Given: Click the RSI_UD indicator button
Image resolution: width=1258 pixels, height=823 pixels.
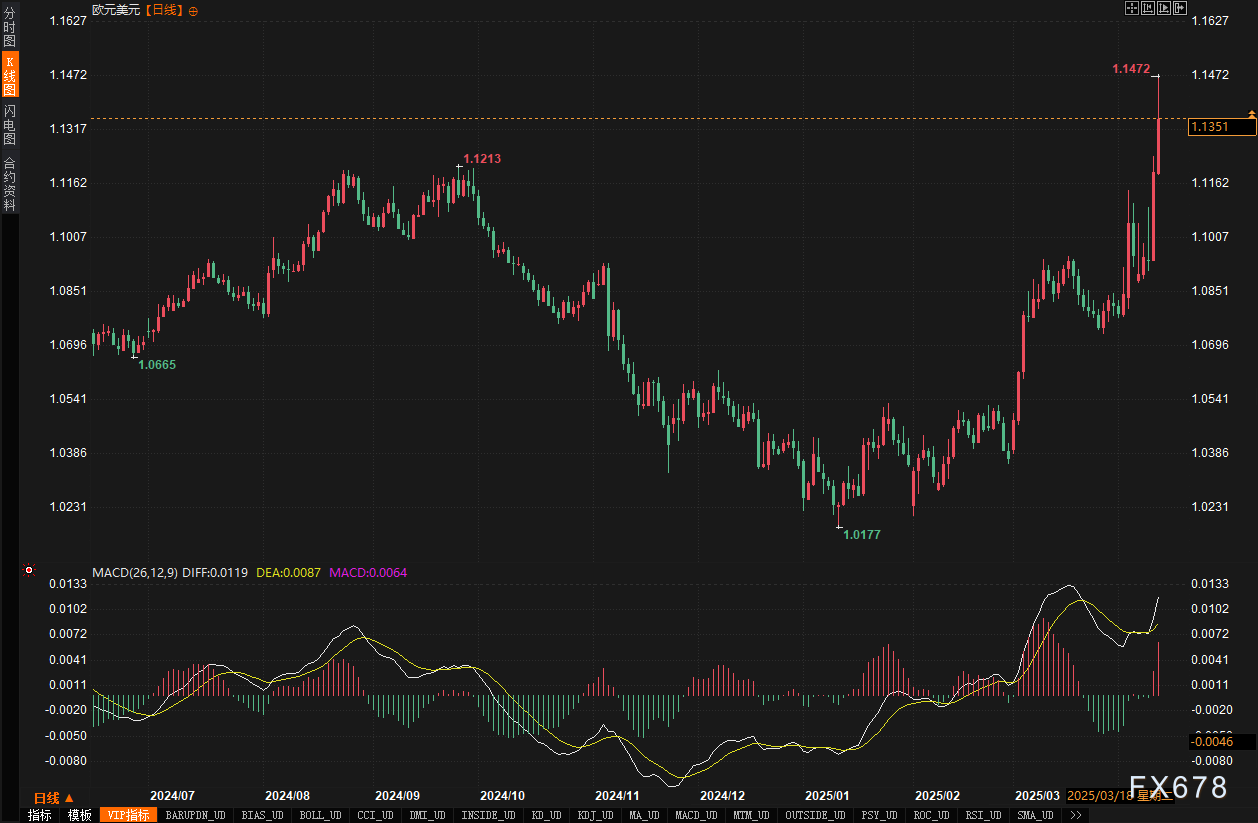Looking at the screenshot, I should point(980,815).
